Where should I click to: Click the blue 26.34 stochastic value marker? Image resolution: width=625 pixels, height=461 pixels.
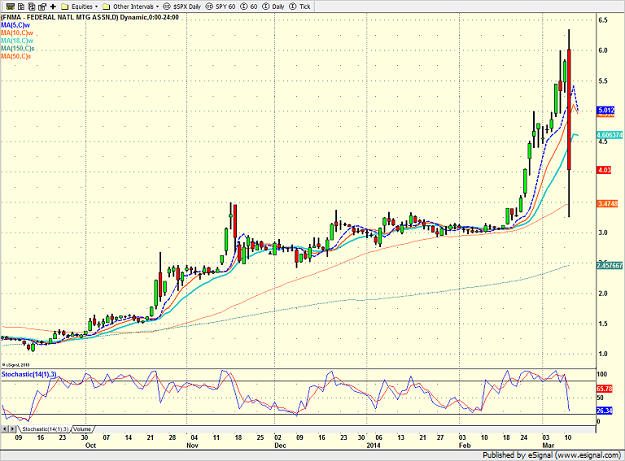click(605, 410)
